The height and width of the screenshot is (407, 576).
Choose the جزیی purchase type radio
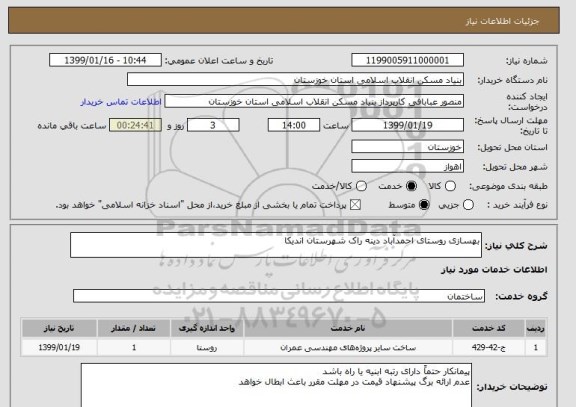click(468, 205)
